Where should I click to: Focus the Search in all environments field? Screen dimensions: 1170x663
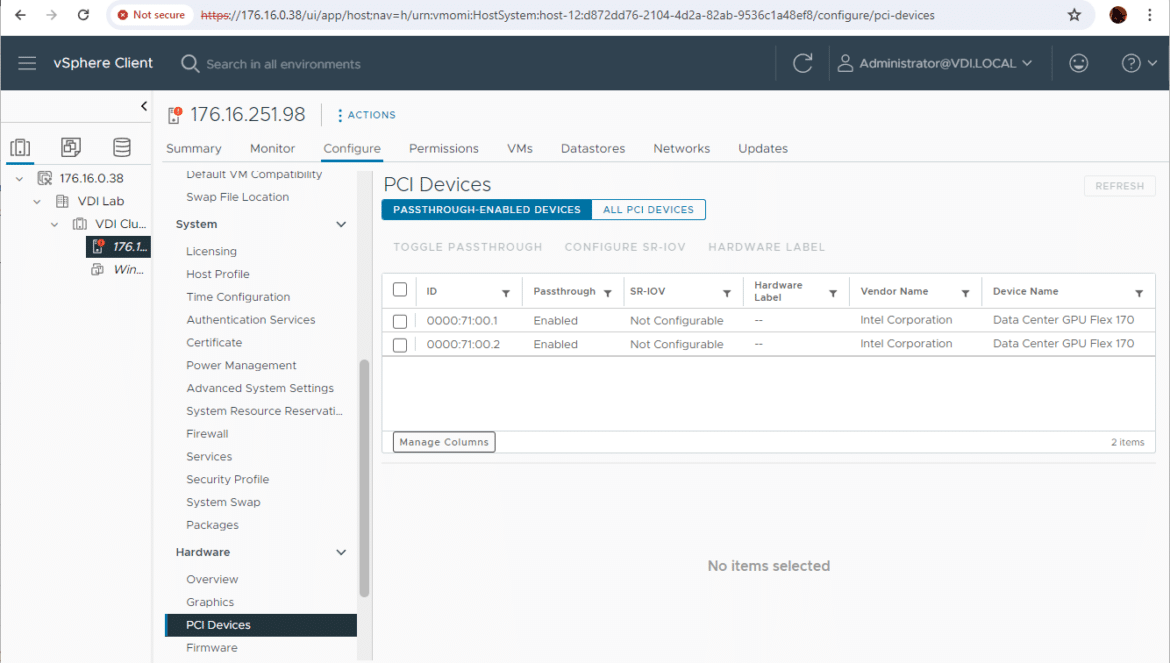point(284,64)
